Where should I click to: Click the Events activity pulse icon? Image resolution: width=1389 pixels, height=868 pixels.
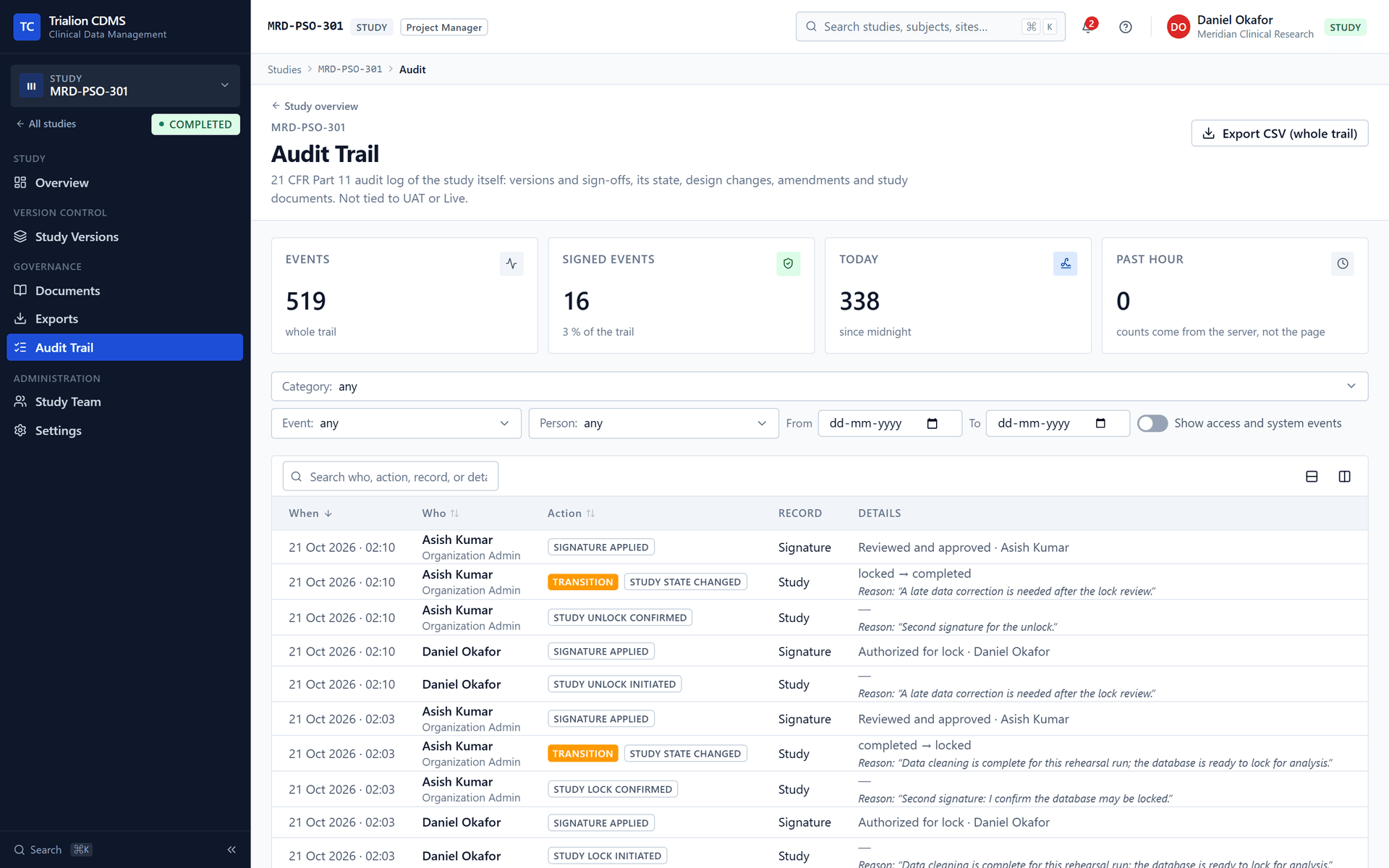(x=511, y=263)
